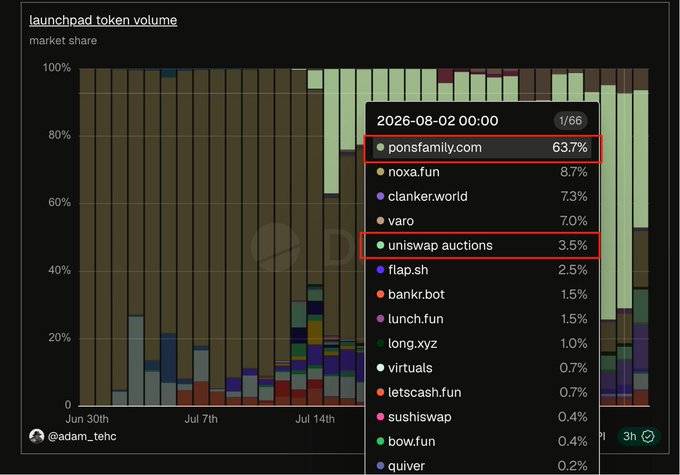Click the Jul 7th x-axis label

201,419
